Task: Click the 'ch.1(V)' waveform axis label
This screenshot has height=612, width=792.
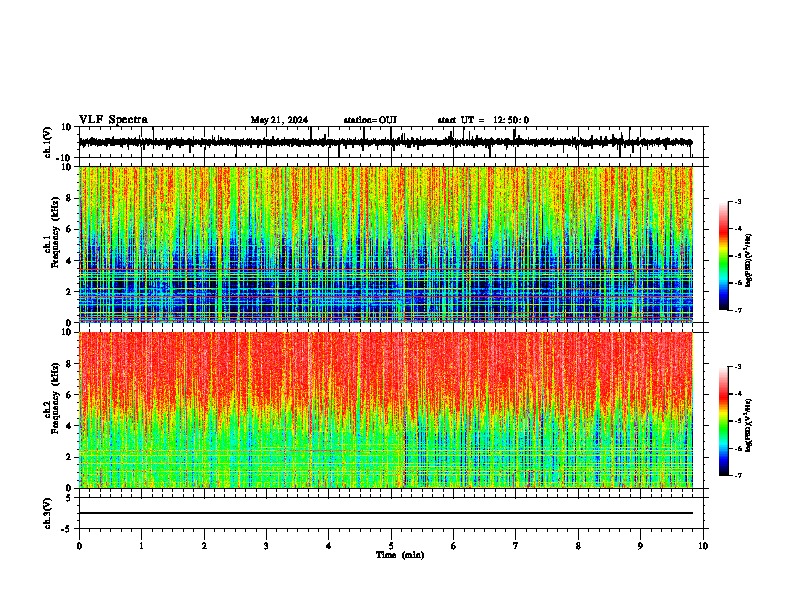Action: tap(48, 142)
